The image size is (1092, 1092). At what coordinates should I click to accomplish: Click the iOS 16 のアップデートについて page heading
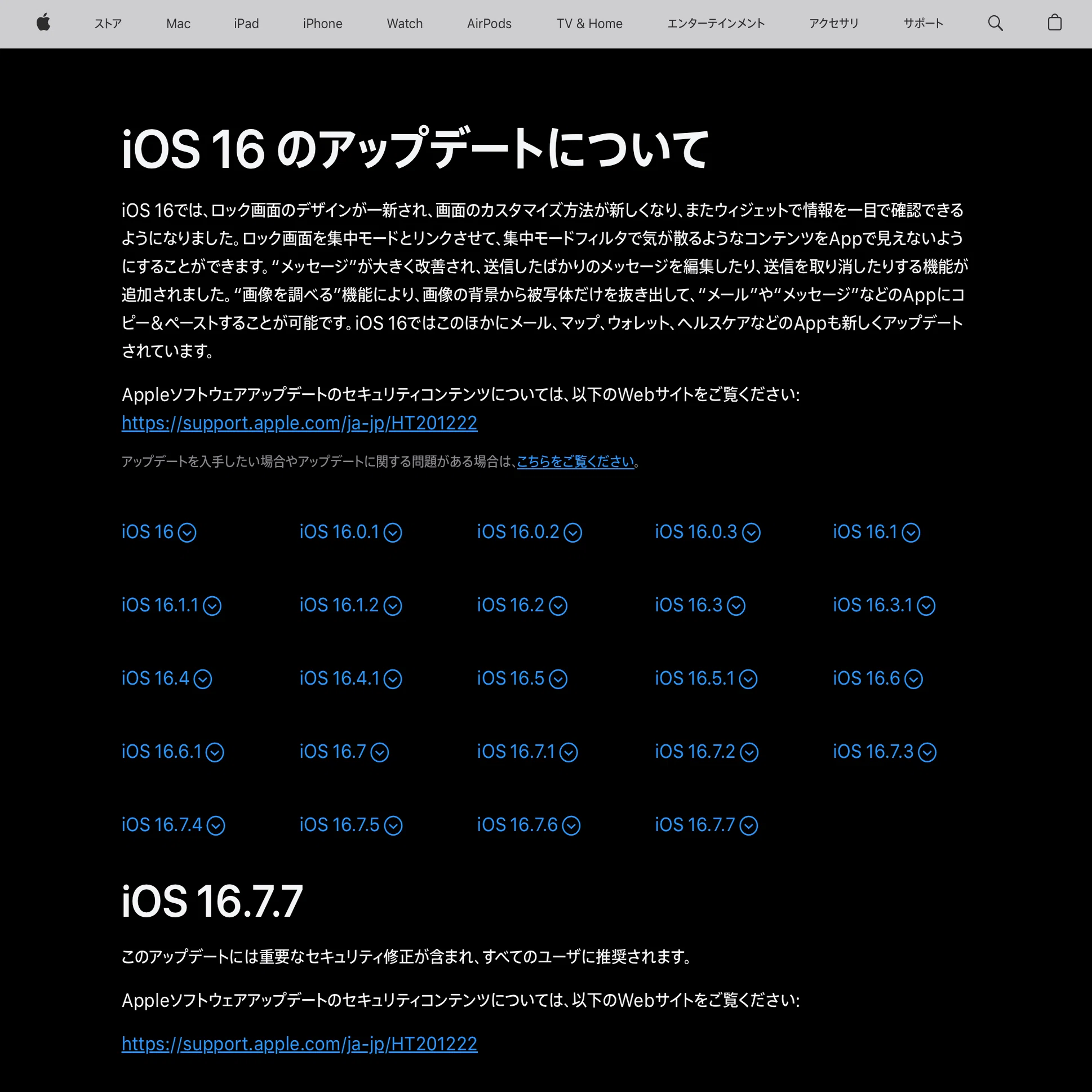tap(415, 149)
